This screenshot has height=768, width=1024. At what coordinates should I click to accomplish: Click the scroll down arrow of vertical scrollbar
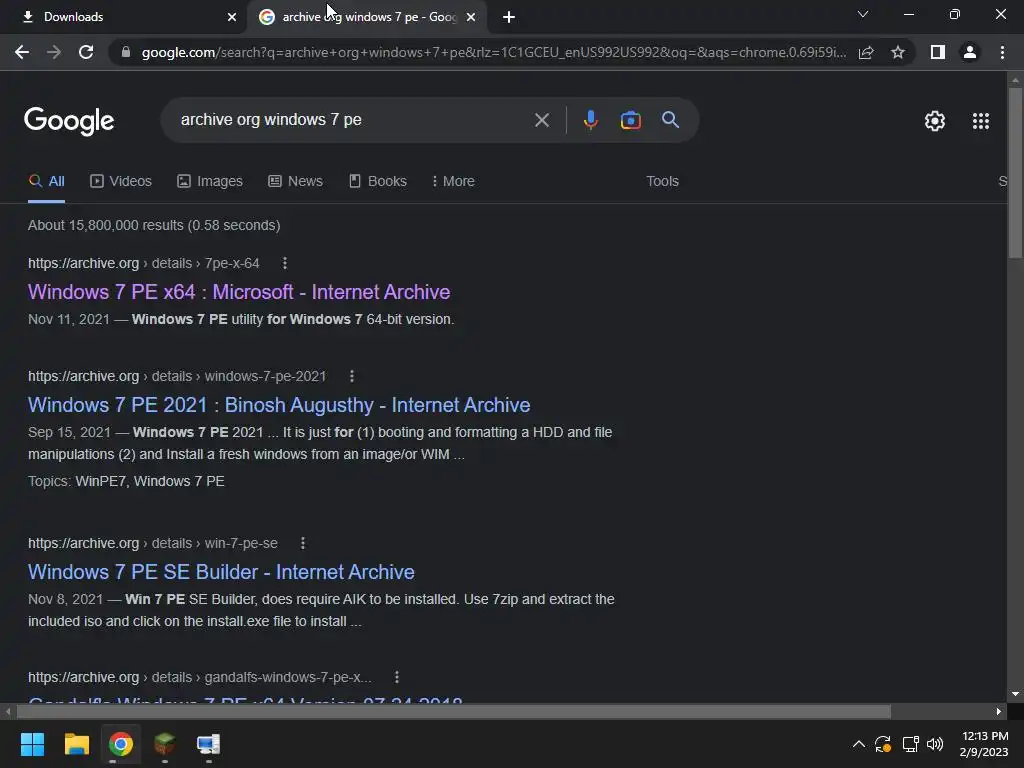[x=1014, y=694]
